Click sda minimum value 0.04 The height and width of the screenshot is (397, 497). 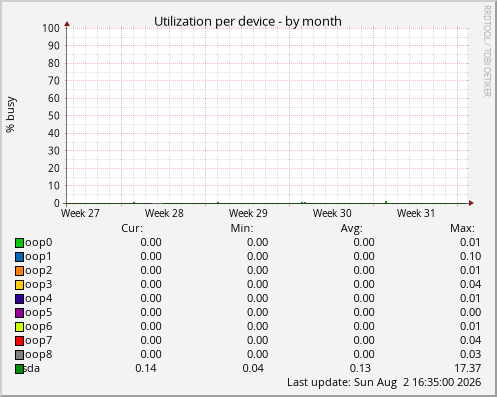253,368
